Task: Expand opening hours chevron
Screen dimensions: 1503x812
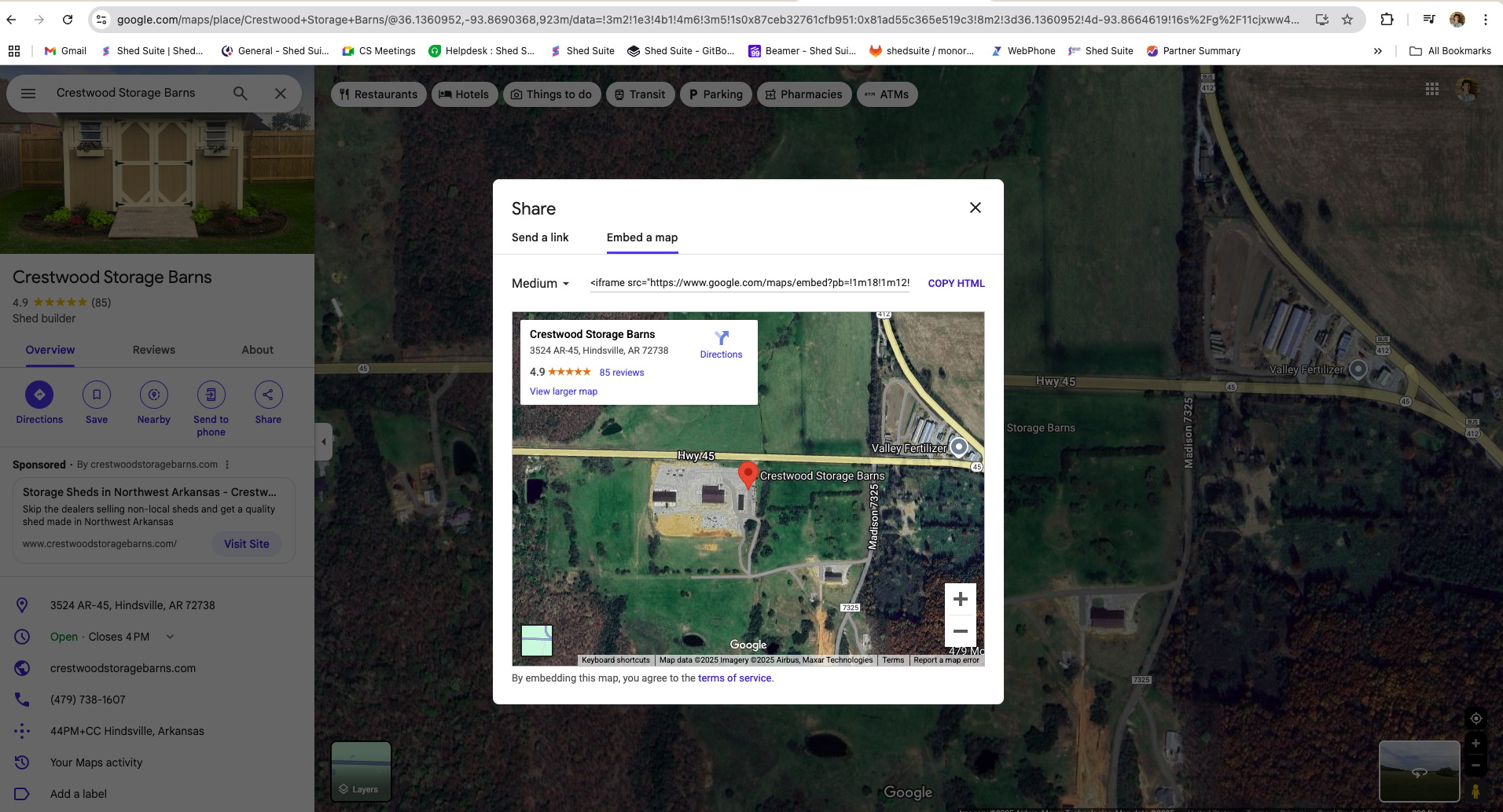Action: [170, 637]
